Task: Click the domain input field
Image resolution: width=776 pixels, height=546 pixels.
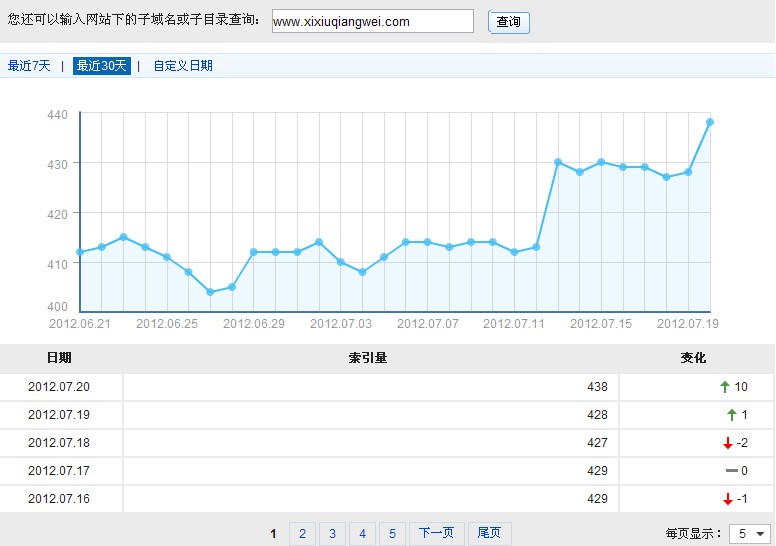Action: [372, 21]
